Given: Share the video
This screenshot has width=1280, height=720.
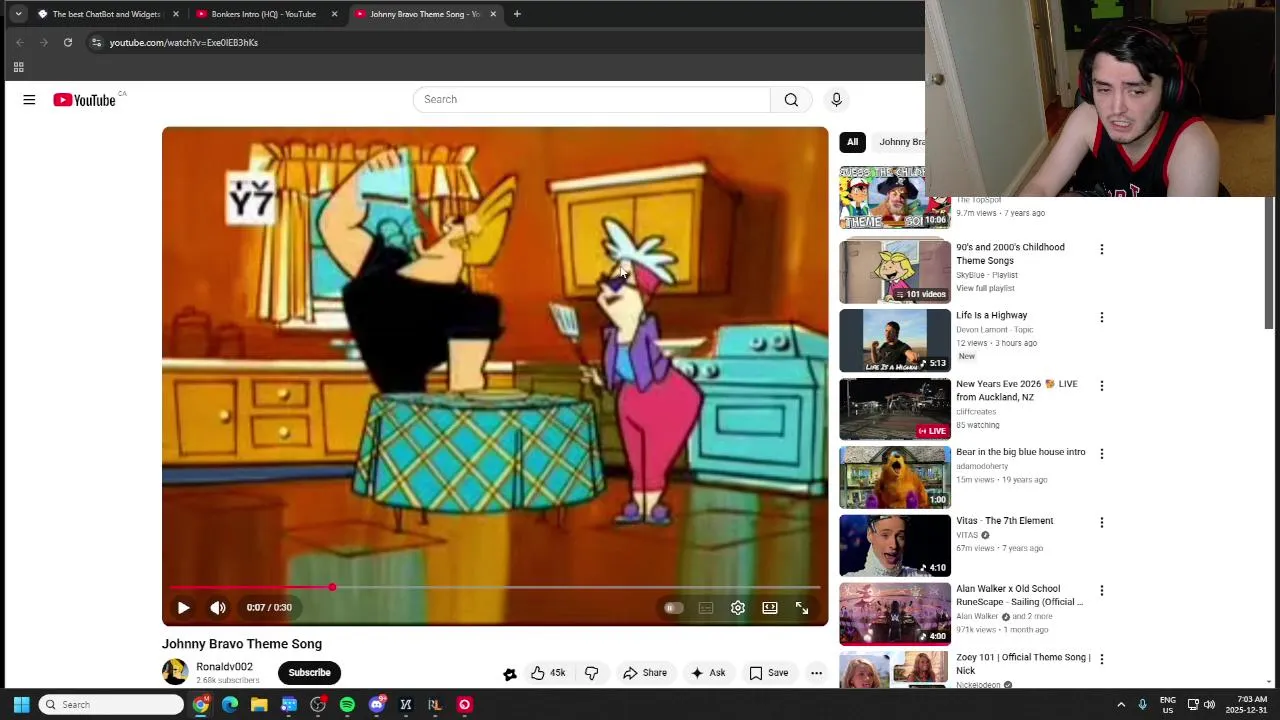Looking at the screenshot, I should [645, 673].
